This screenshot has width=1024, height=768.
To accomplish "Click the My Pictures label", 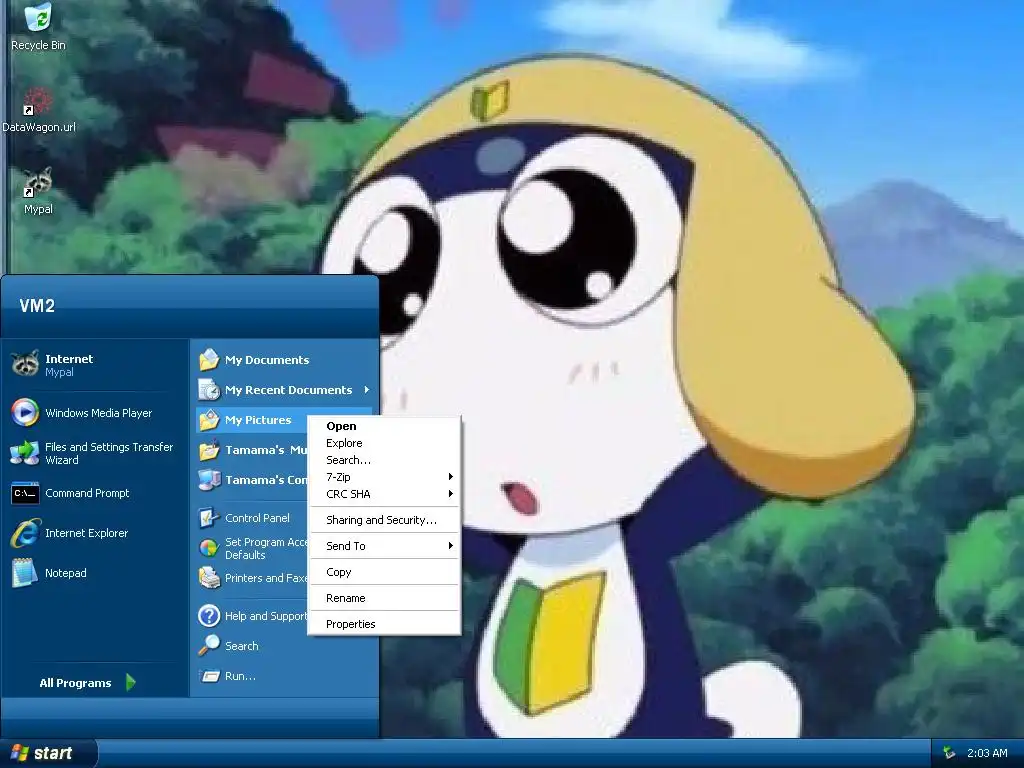I will [258, 420].
